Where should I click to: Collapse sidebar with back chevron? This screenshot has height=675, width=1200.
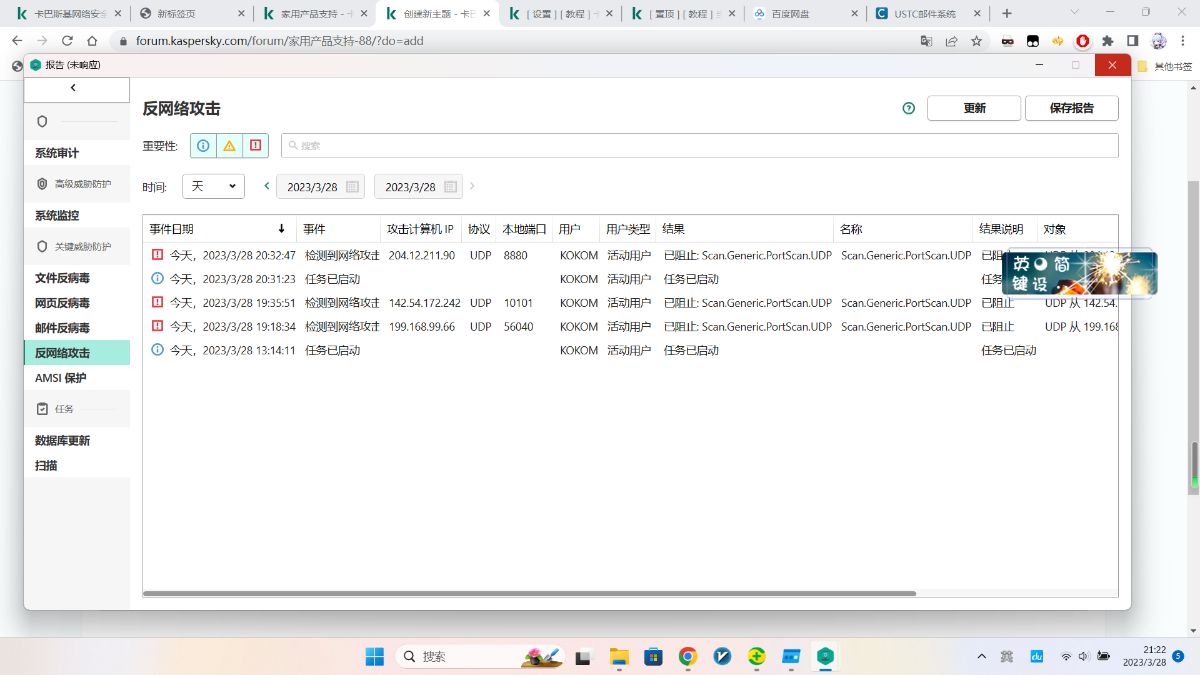[74, 88]
